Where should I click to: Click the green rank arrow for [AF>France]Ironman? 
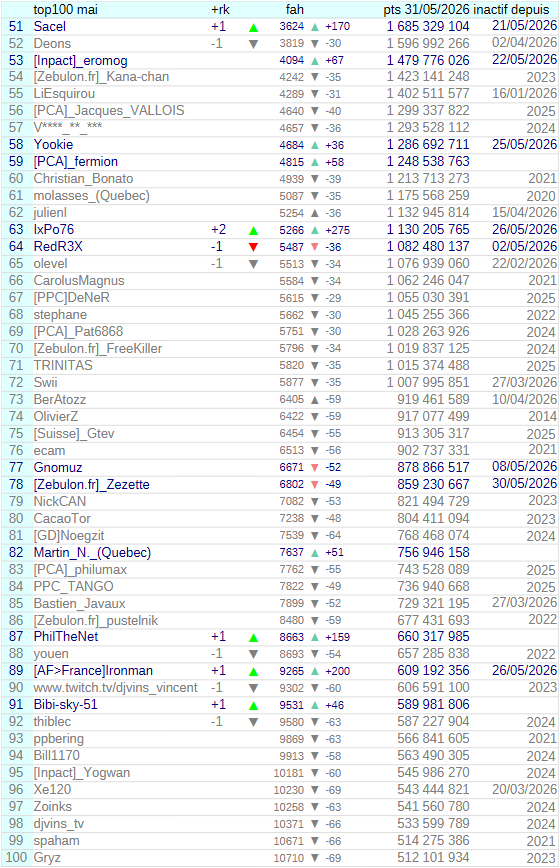click(x=253, y=671)
